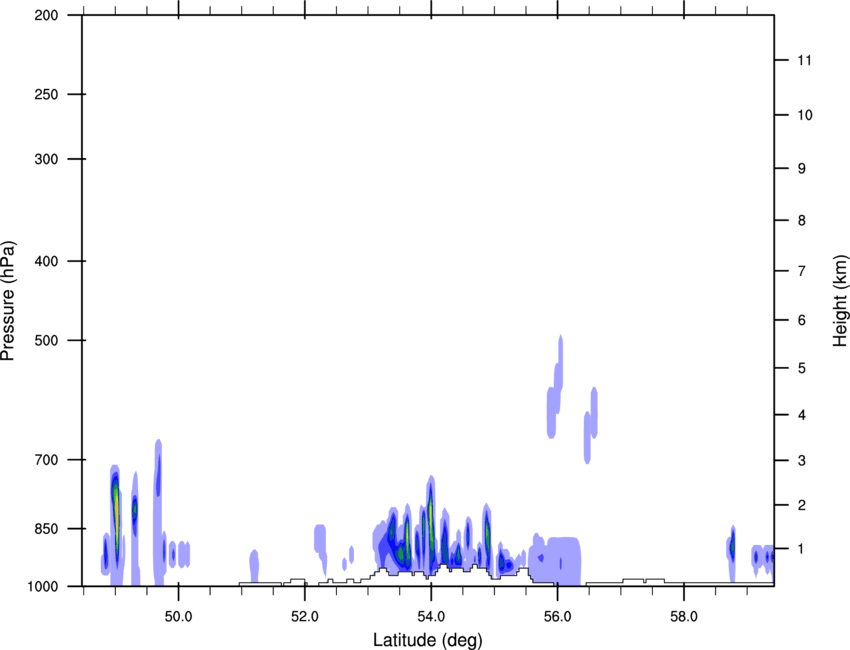Select the 250 pressure tick label
This screenshot has width=850, height=650.
pyautogui.click(x=46, y=95)
